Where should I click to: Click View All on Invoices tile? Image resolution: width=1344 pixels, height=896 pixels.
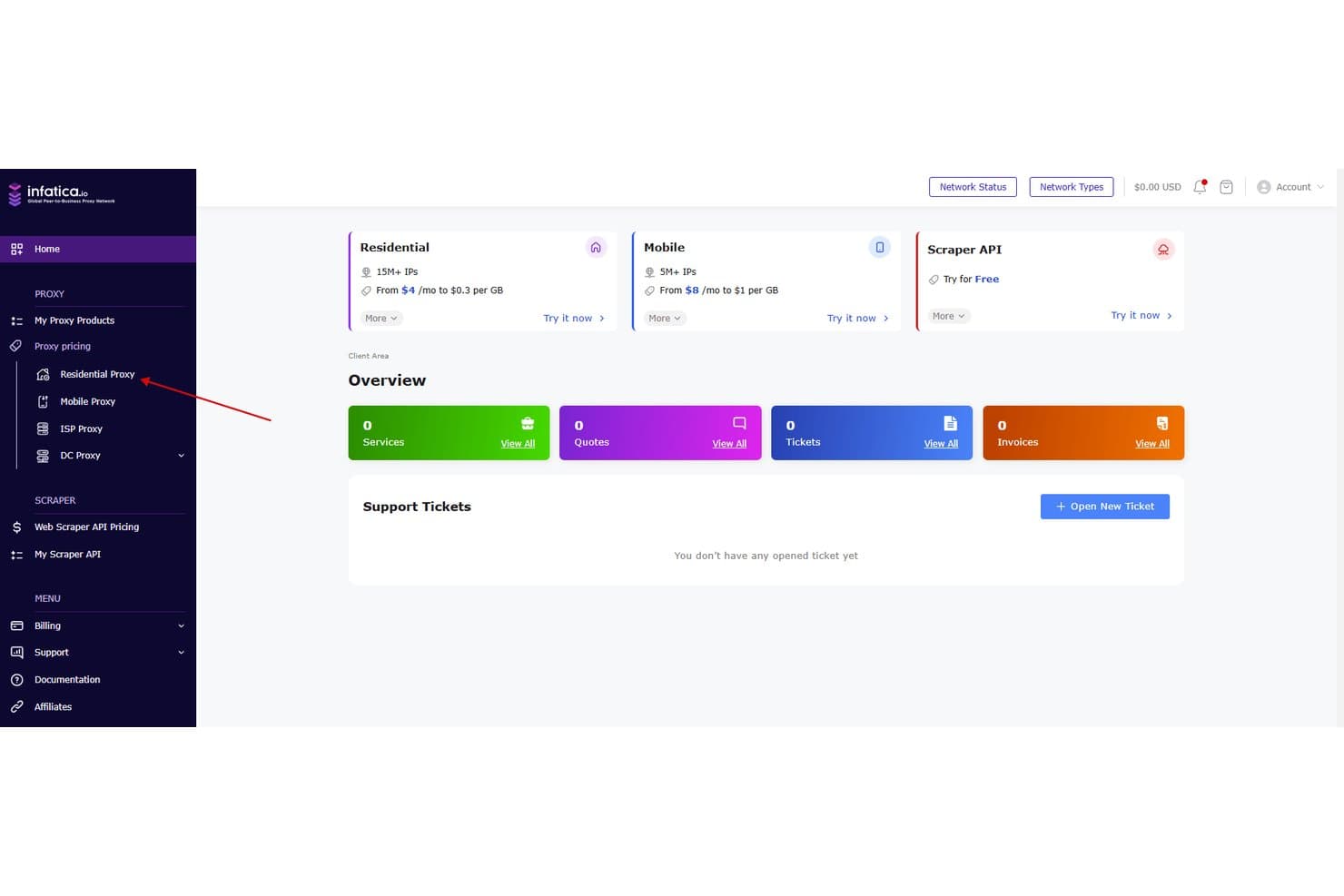1152,444
